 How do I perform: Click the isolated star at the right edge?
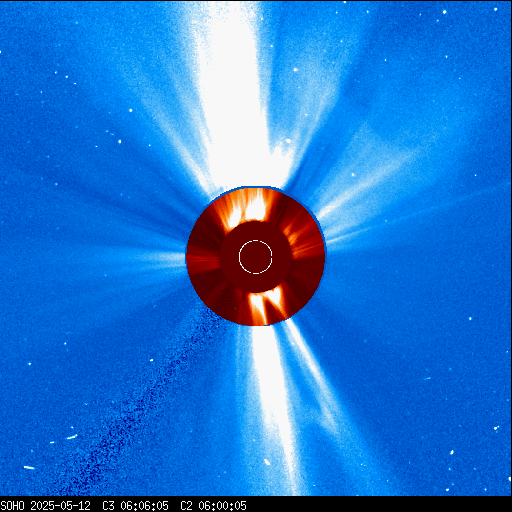coord(470,319)
